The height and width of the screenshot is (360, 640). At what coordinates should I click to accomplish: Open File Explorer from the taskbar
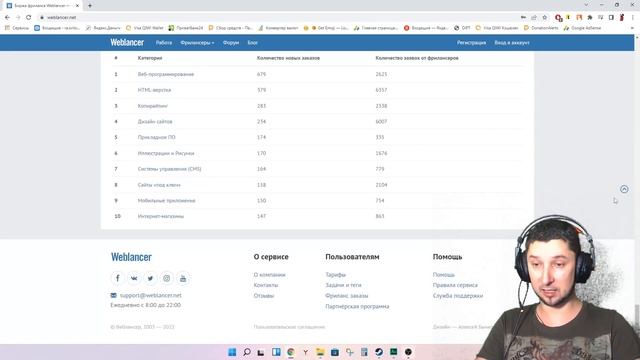tap(320, 352)
